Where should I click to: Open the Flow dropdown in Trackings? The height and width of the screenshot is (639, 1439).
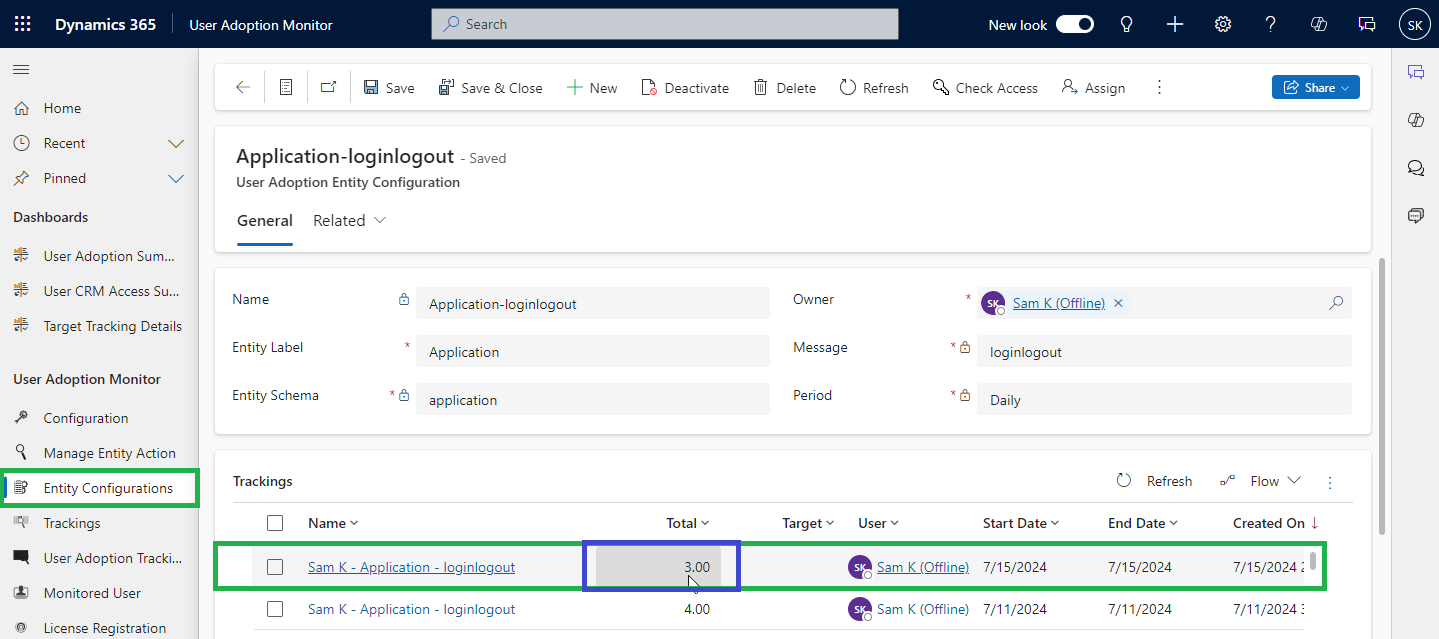(1262, 481)
